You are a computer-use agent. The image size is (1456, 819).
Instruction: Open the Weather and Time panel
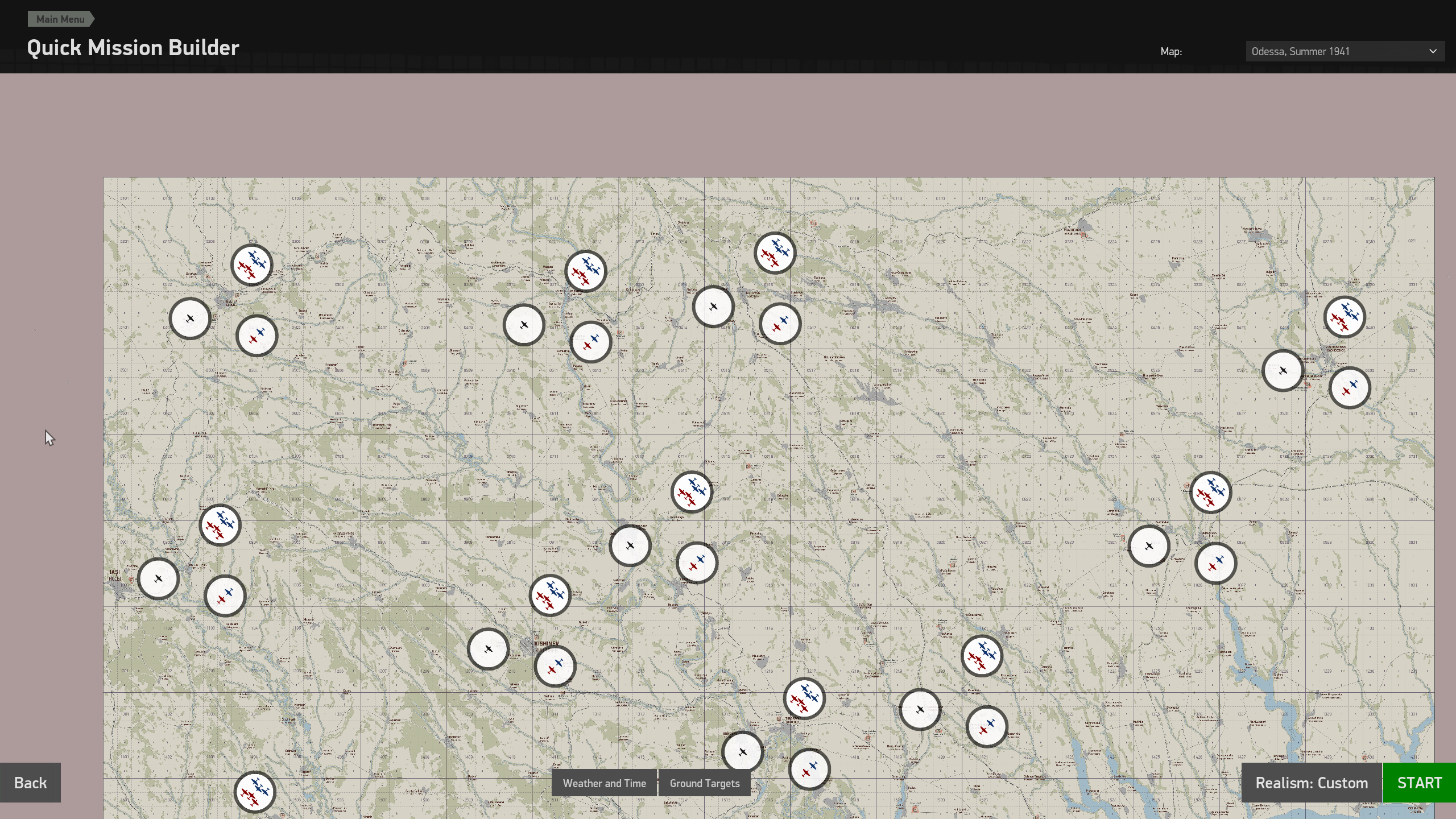pos(604,783)
